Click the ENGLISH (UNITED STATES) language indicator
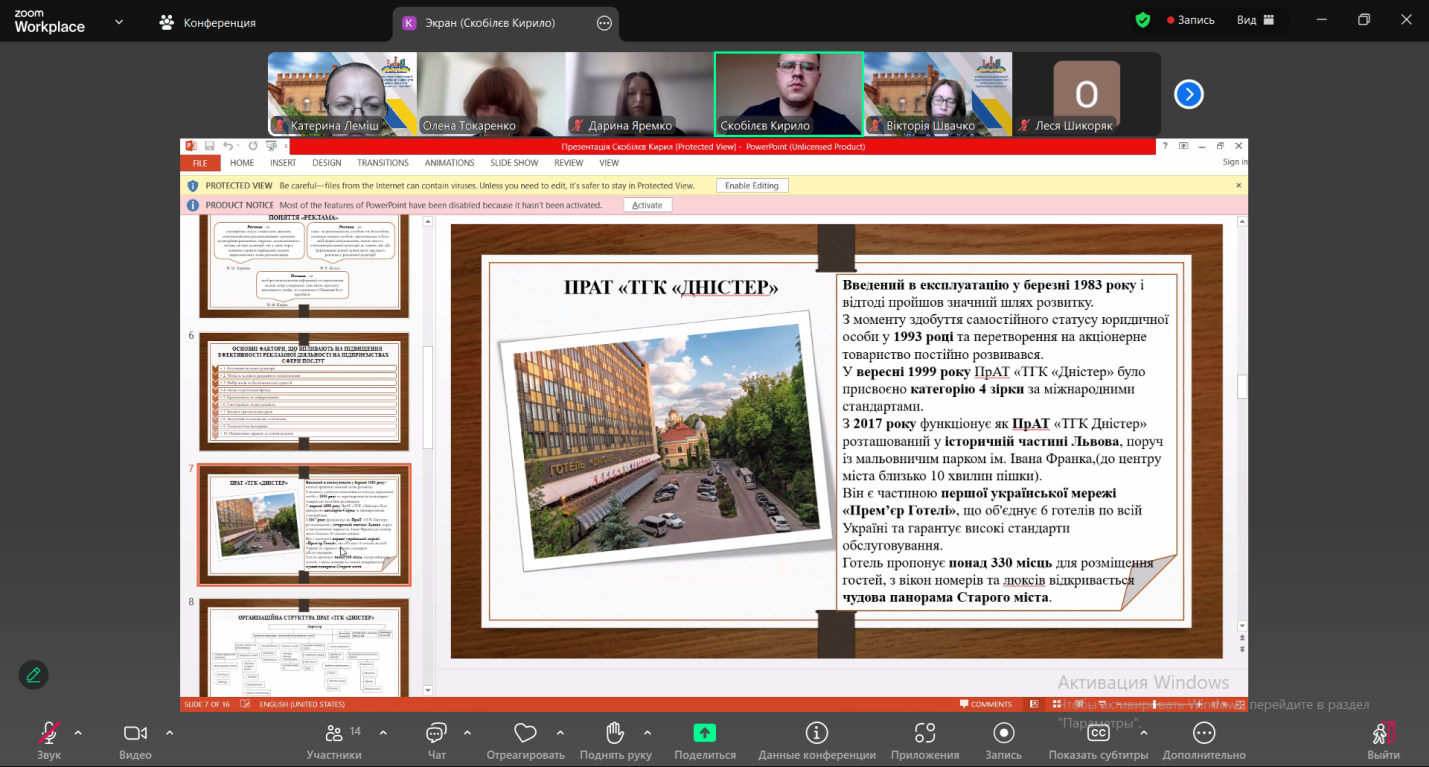The image size is (1429, 767). coord(302,704)
